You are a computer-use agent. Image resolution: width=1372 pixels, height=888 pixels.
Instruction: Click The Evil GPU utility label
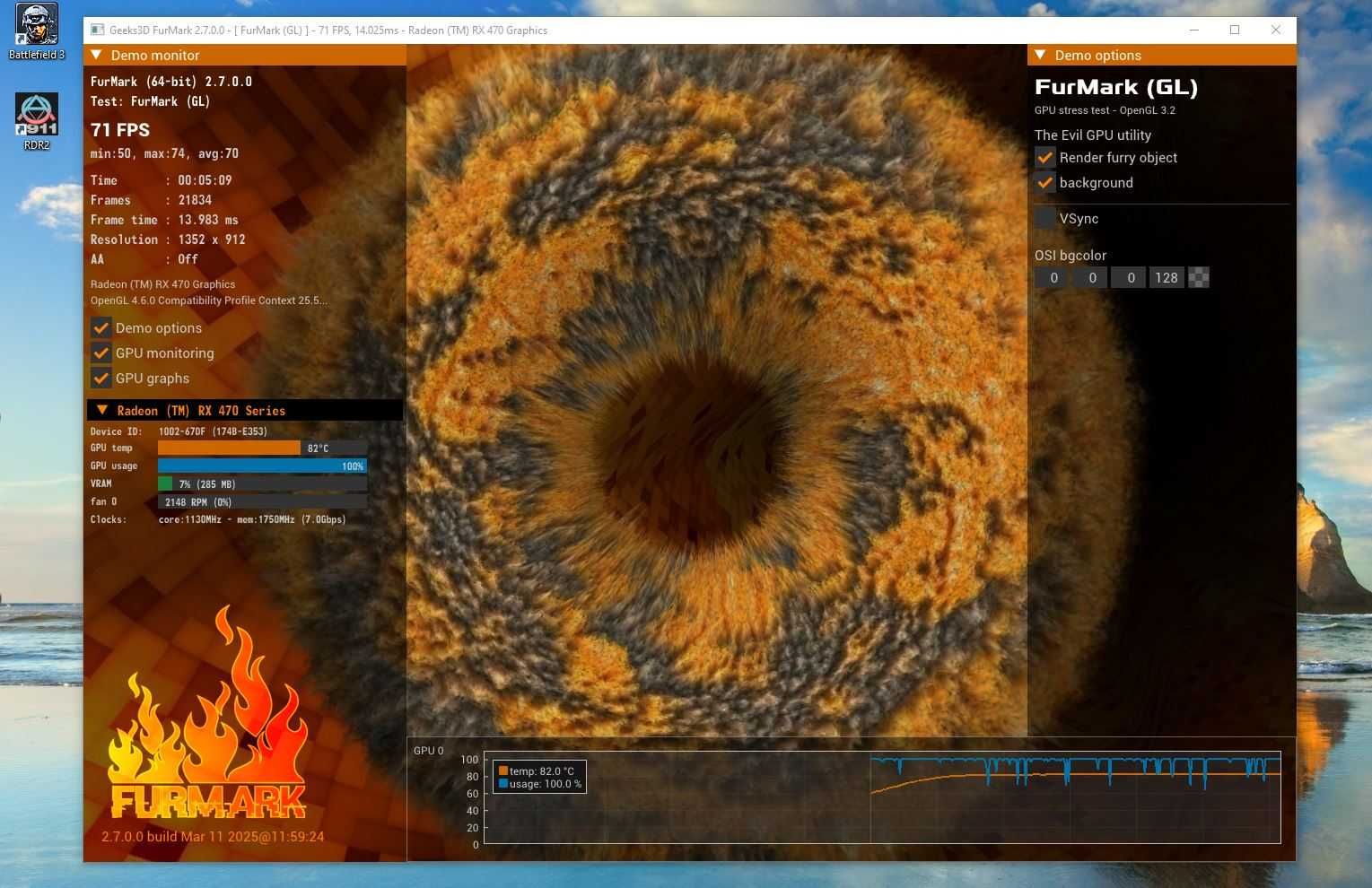coord(1093,135)
